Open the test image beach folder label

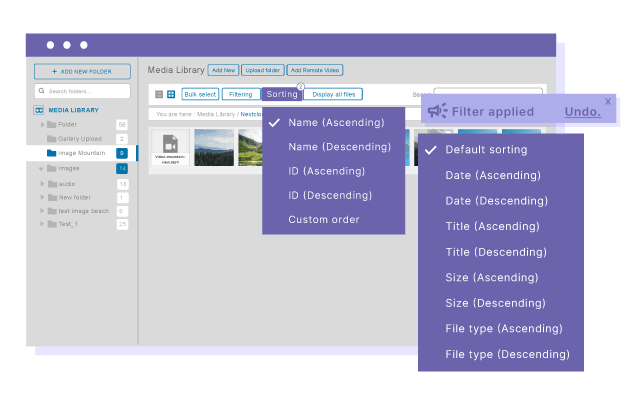(x=84, y=211)
